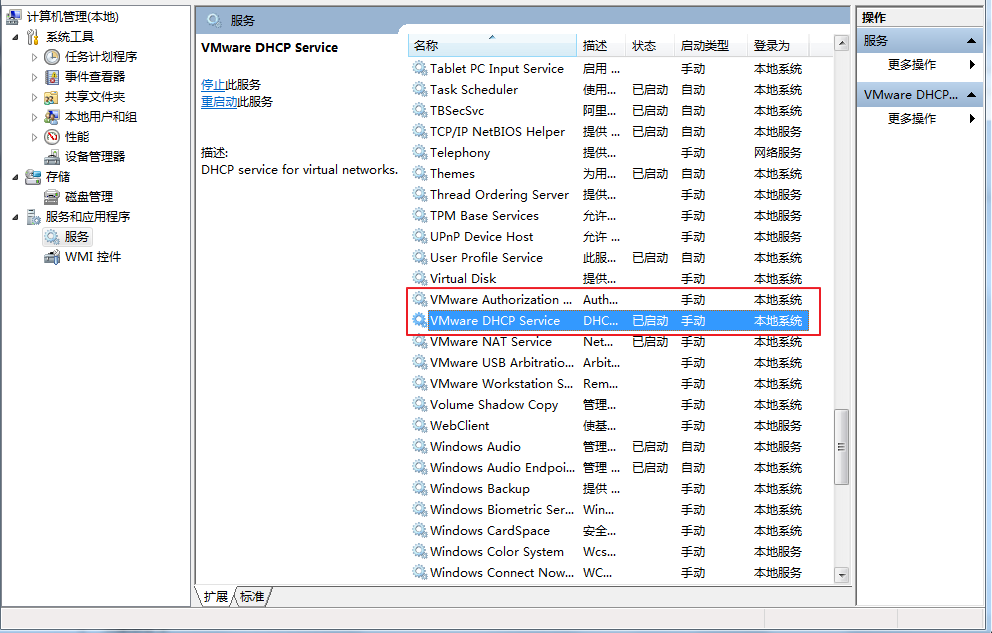Click the Services (服务) gear icon in tree
Viewport: 992px width, 633px height.
coord(52,237)
